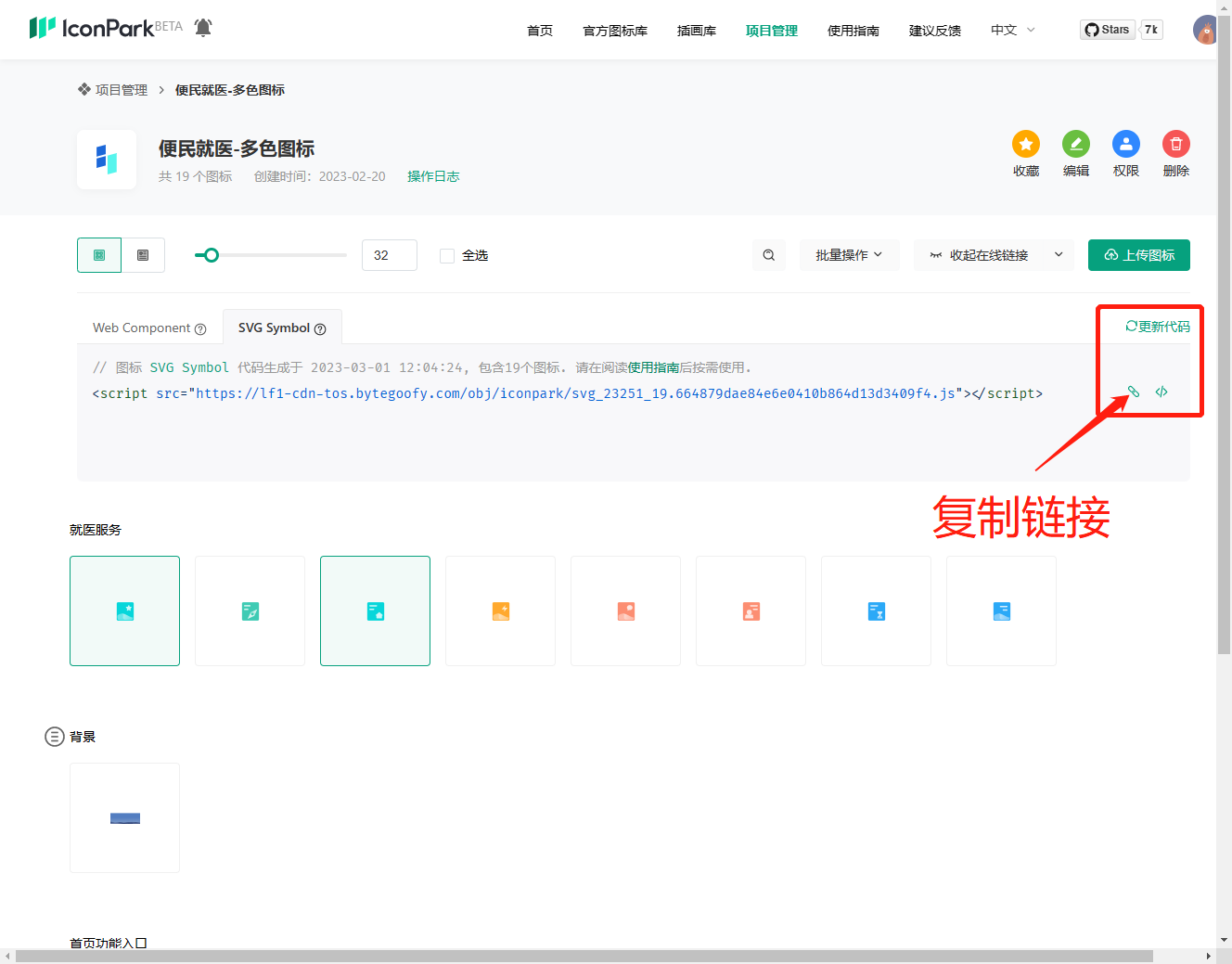Click the 便民就医-多色图标 project title
This screenshot has height=964, width=1232.
click(237, 148)
